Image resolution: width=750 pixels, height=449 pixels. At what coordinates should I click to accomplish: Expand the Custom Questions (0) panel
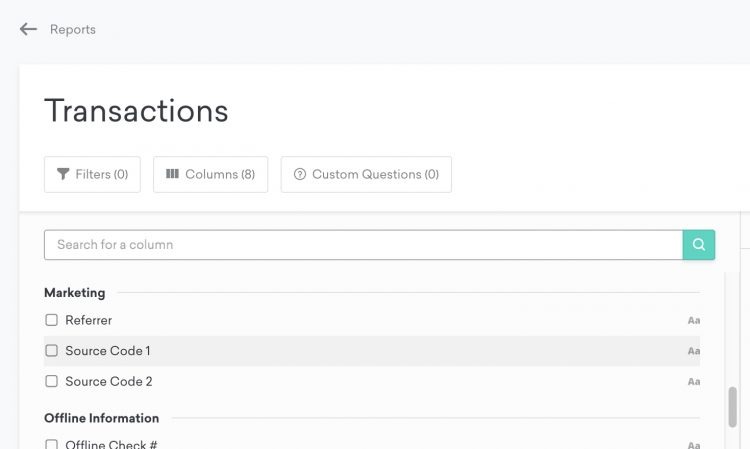366,174
